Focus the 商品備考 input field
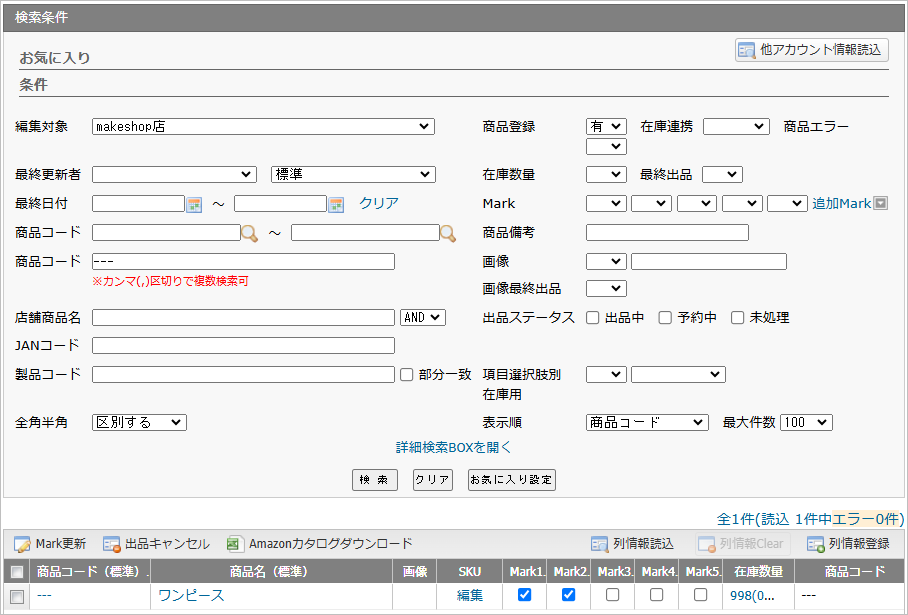 click(667, 232)
